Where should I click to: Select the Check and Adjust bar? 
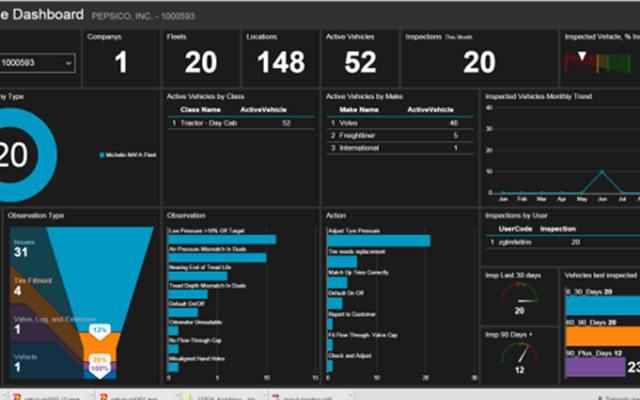(330, 366)
